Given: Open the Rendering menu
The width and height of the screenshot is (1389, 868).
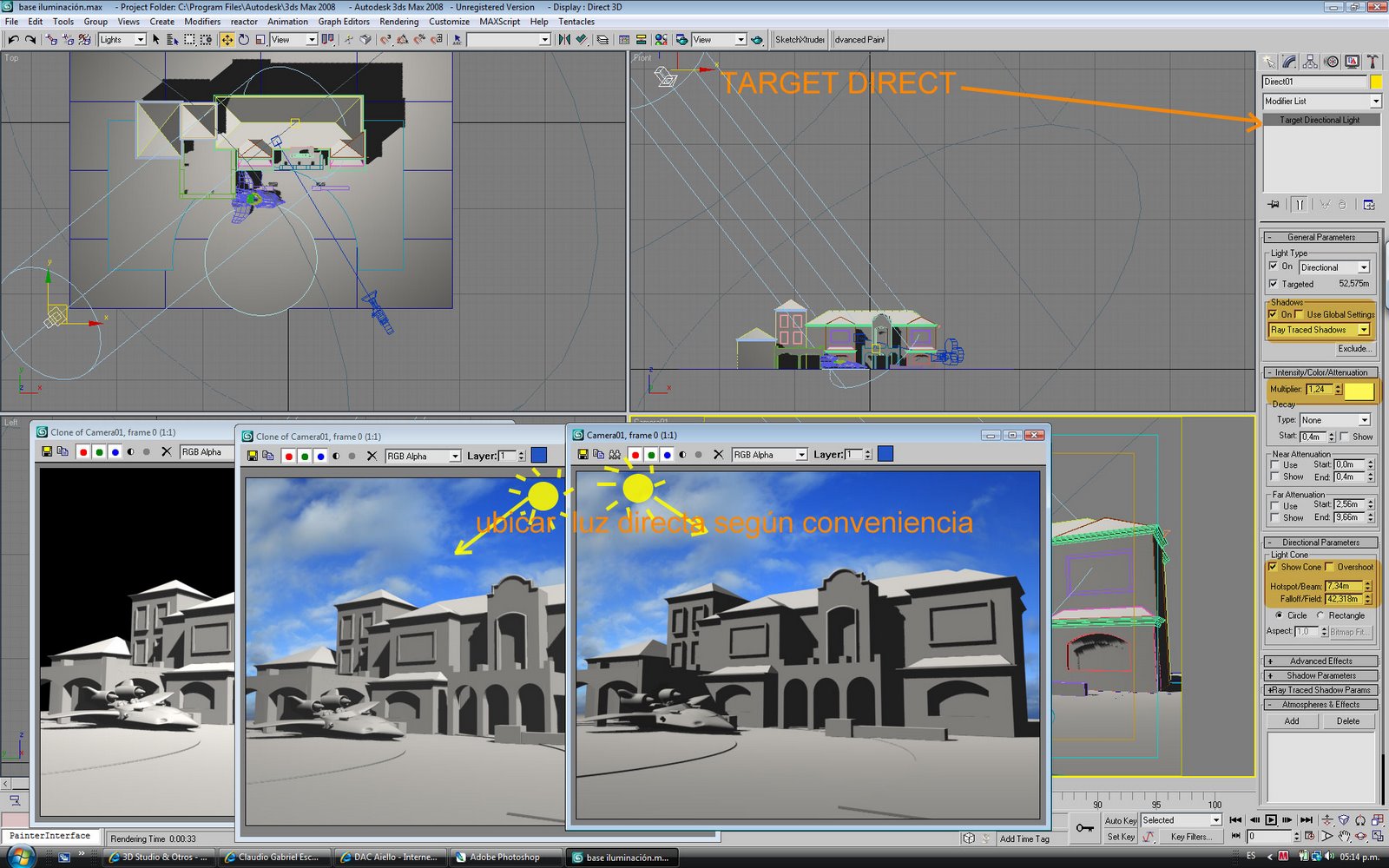Looking at the screenshot, I should (398, 22).
